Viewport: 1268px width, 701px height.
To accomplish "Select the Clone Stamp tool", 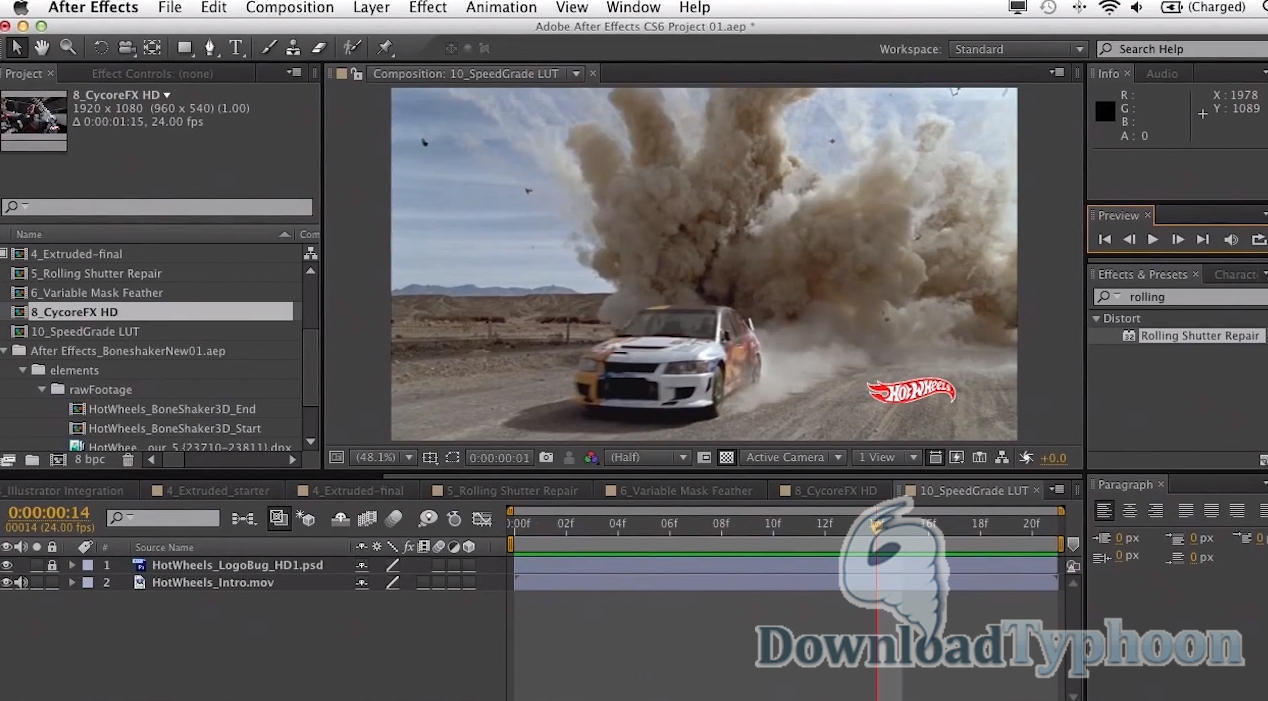I will (293, 47).
